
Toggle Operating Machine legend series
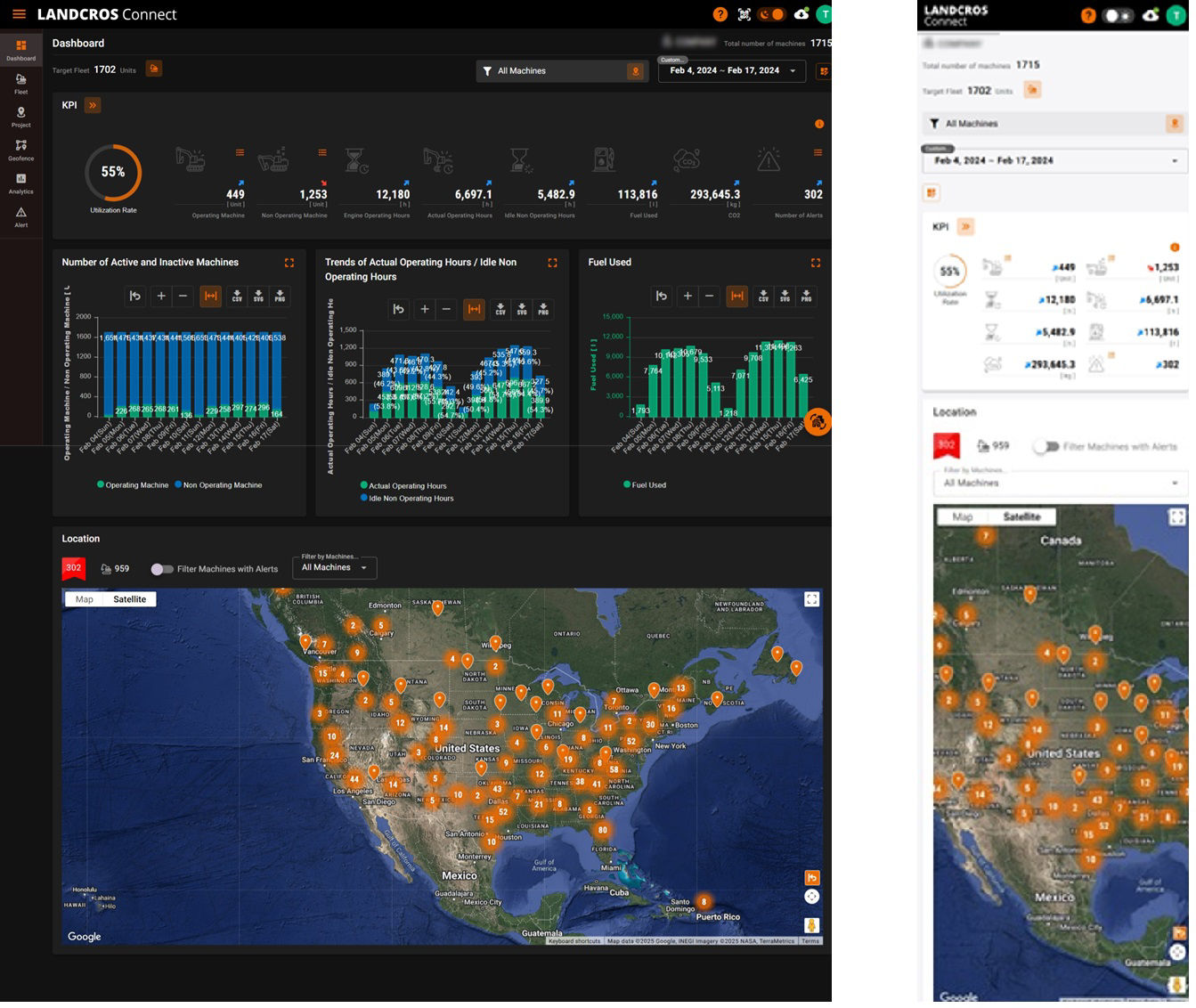pos(133,486)
